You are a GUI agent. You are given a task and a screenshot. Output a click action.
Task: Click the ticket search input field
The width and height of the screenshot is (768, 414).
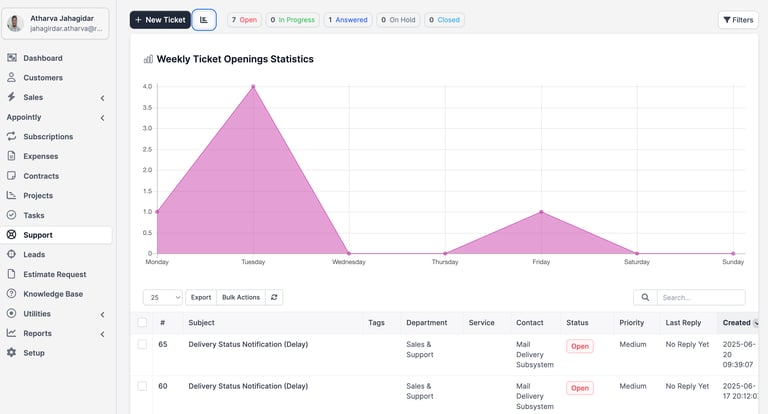700,297
